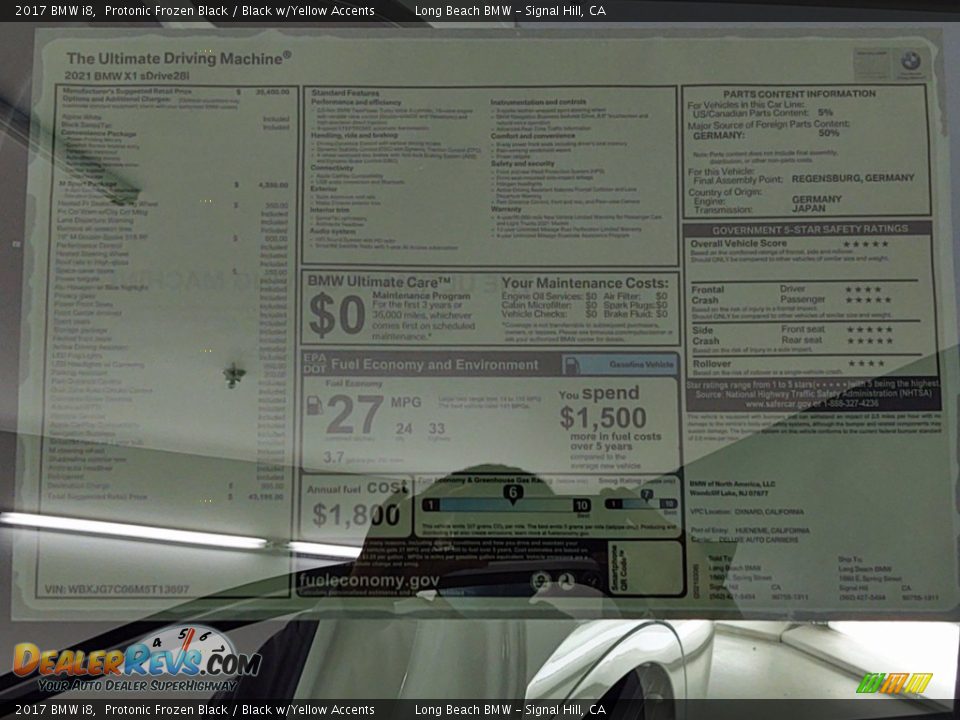This screenshot has height=720, width=960.
Task: Click The Ultimate Driving Machine heading
Action: pos(179,59)
